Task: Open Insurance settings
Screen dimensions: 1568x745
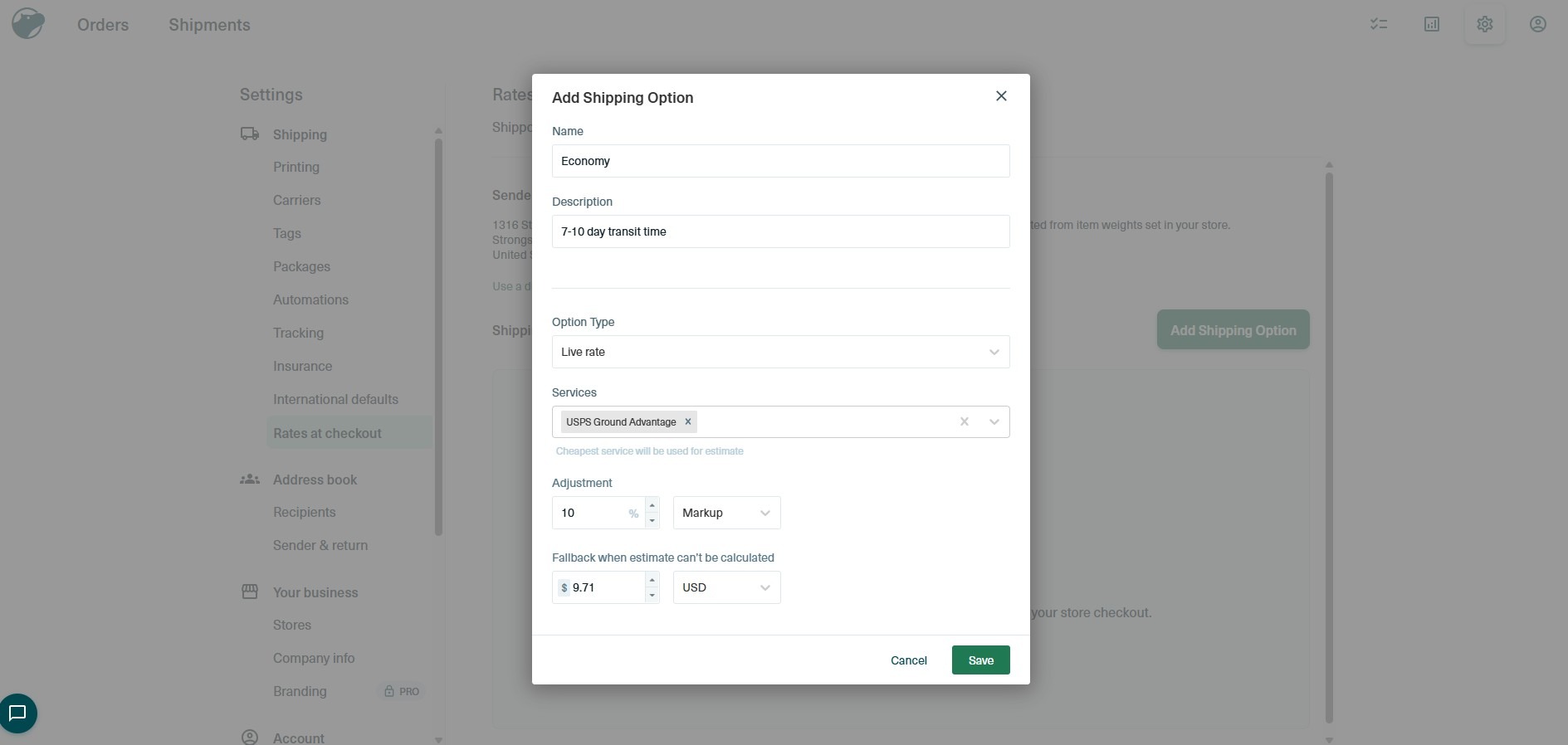Action: pyautogui.click(x=302, y=366)
